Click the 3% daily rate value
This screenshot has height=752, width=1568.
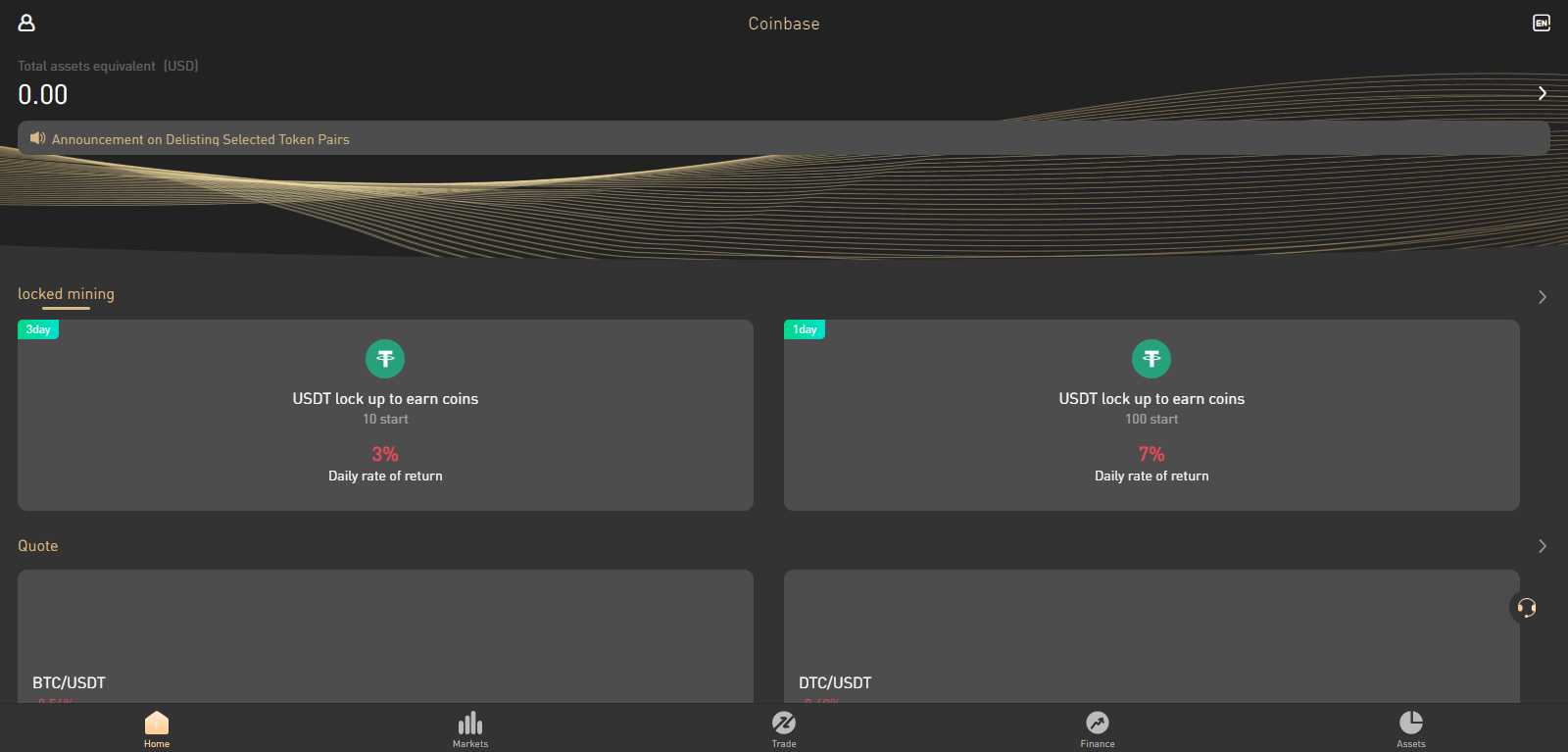(x=385, y=454)
